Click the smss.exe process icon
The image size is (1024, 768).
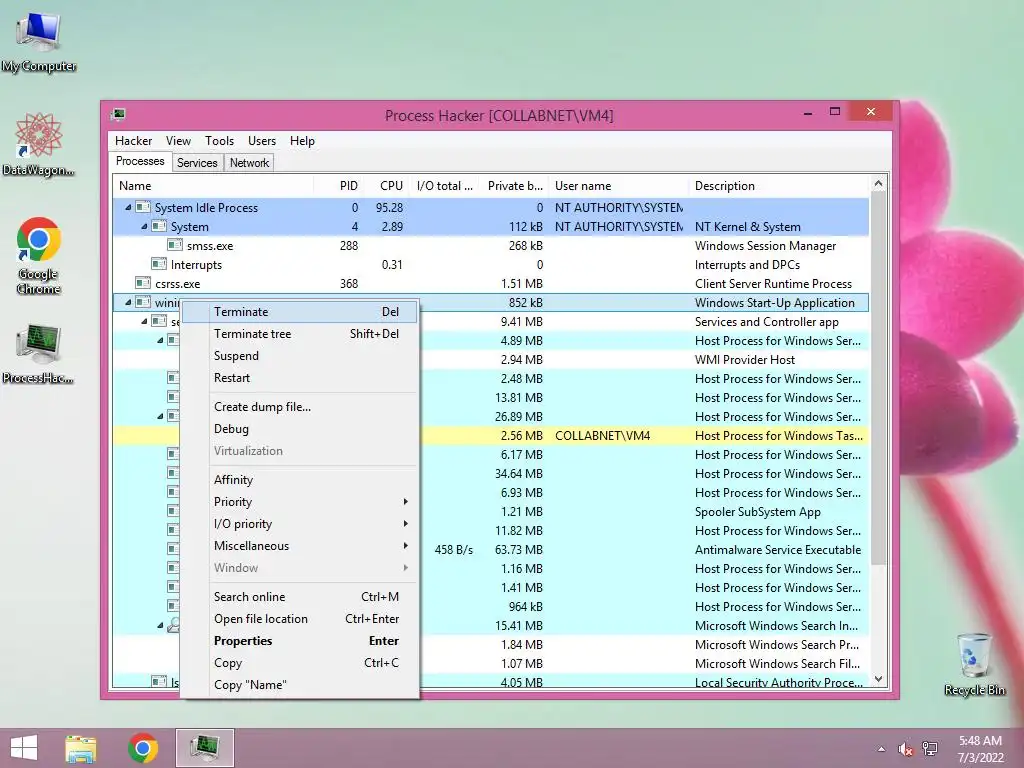[x=174, y=245]
